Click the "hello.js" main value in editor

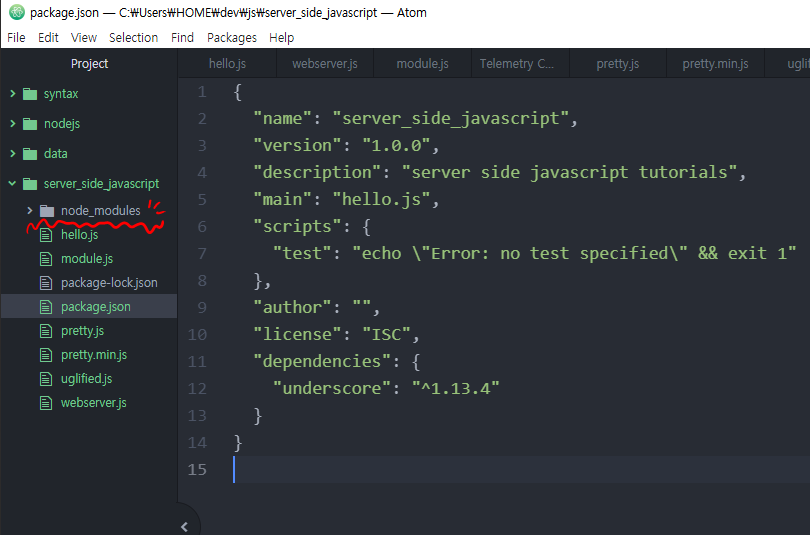[381, 199]
